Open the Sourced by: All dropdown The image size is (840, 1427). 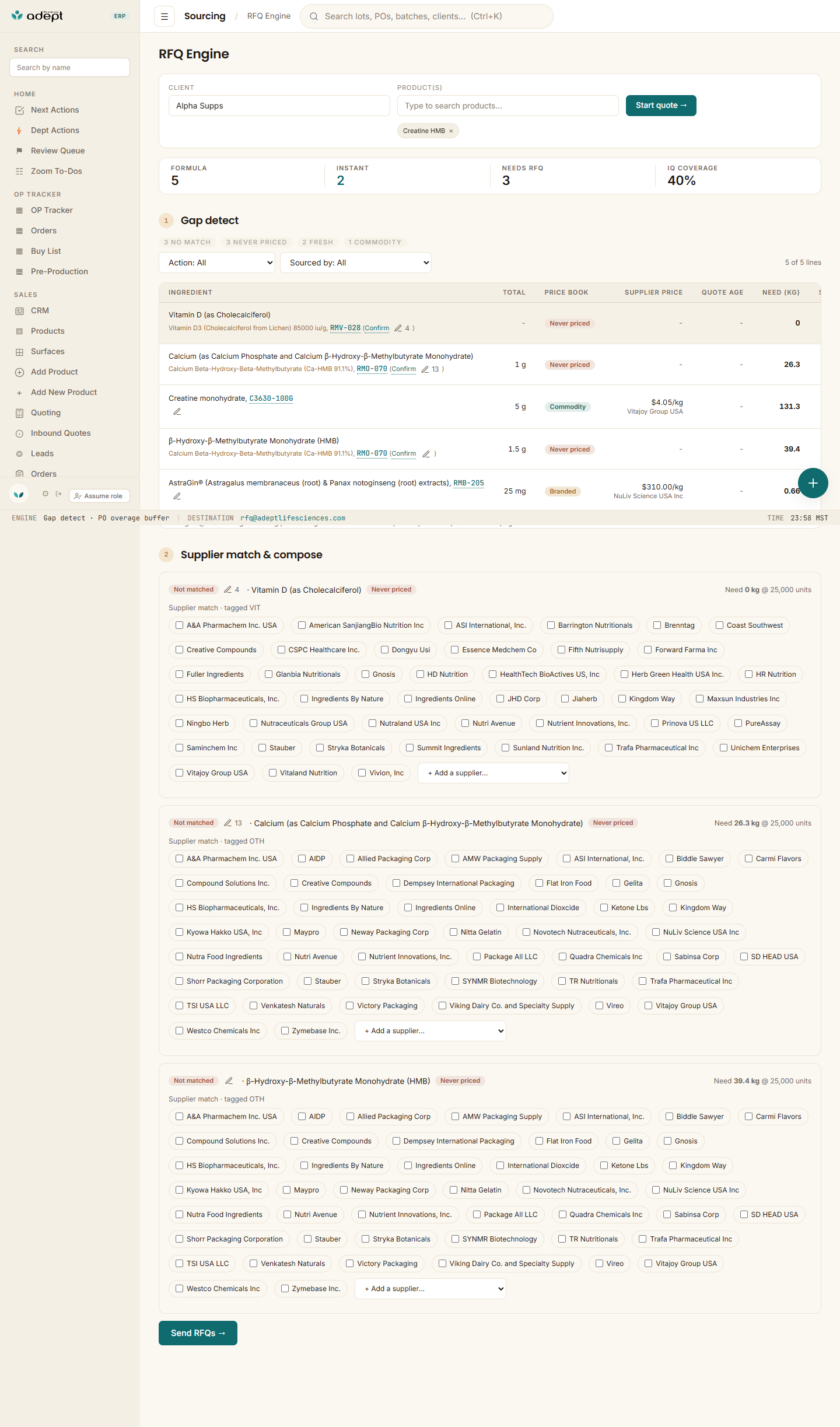[x=356, y=263]
